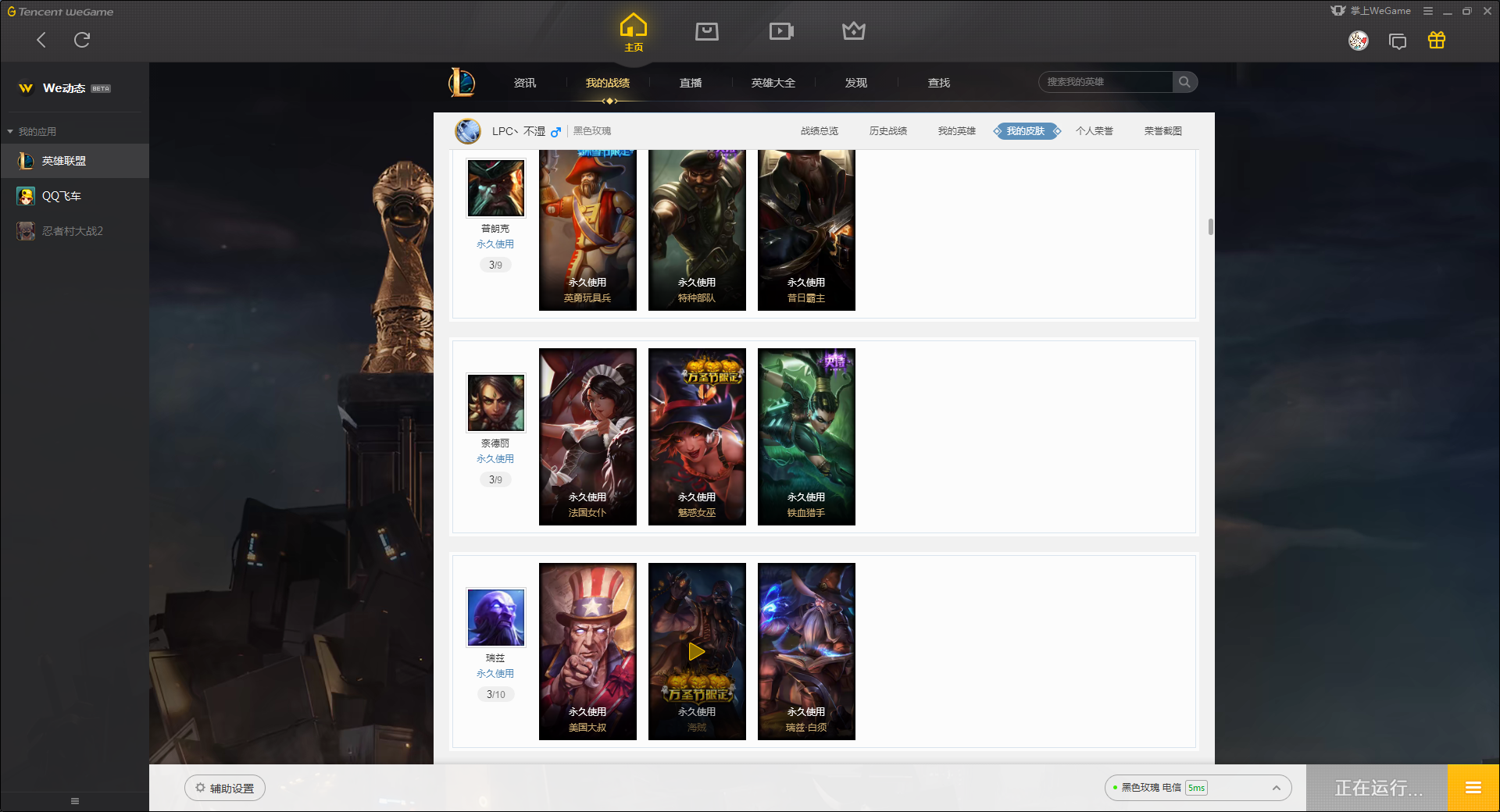This screenshot has width=1500, height=812.
Task: Open the 法国女仆 skin card
Action: pyautogui.click(x=587, y=436)
